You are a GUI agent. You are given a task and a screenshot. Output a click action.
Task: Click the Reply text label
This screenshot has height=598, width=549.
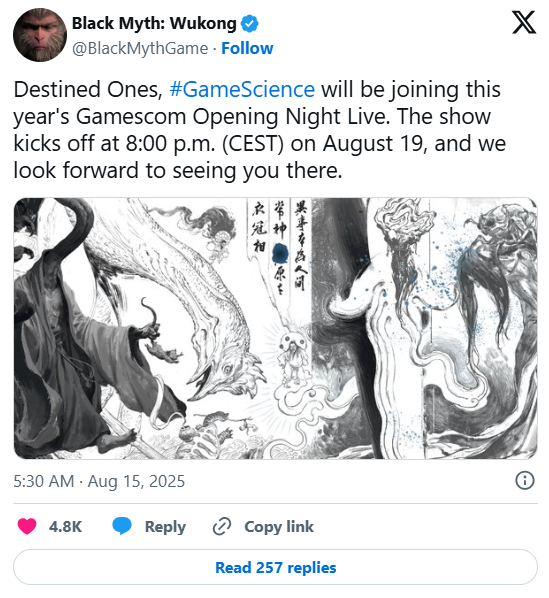point(165,527)
